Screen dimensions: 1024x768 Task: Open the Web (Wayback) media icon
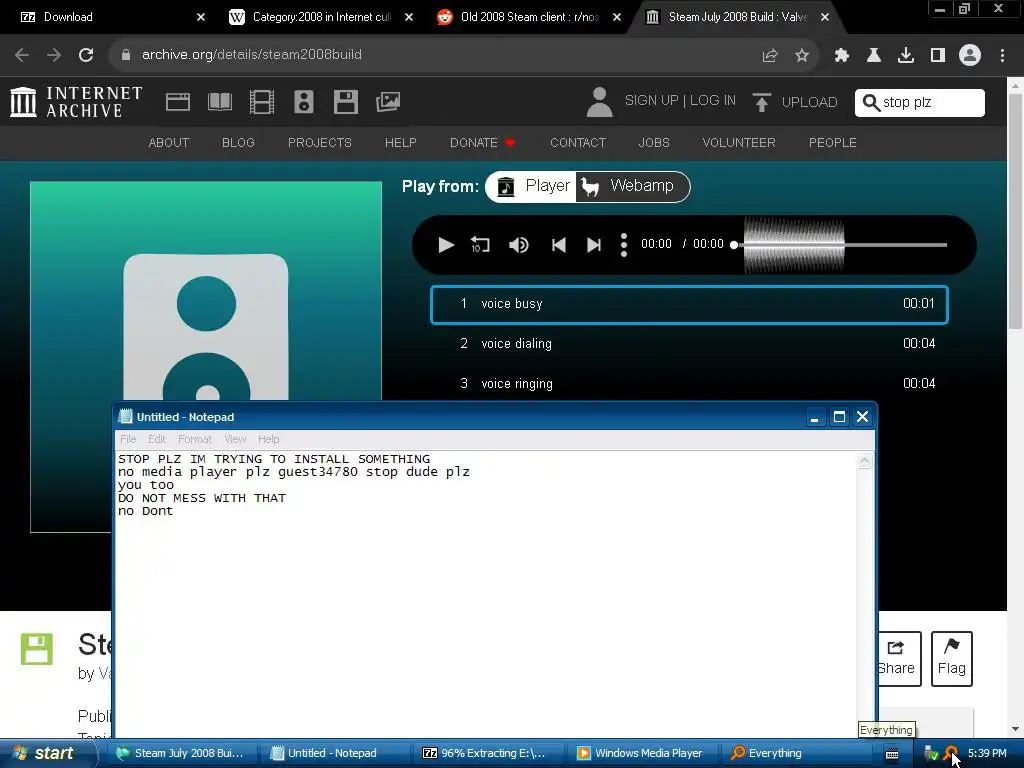(178, 102)
